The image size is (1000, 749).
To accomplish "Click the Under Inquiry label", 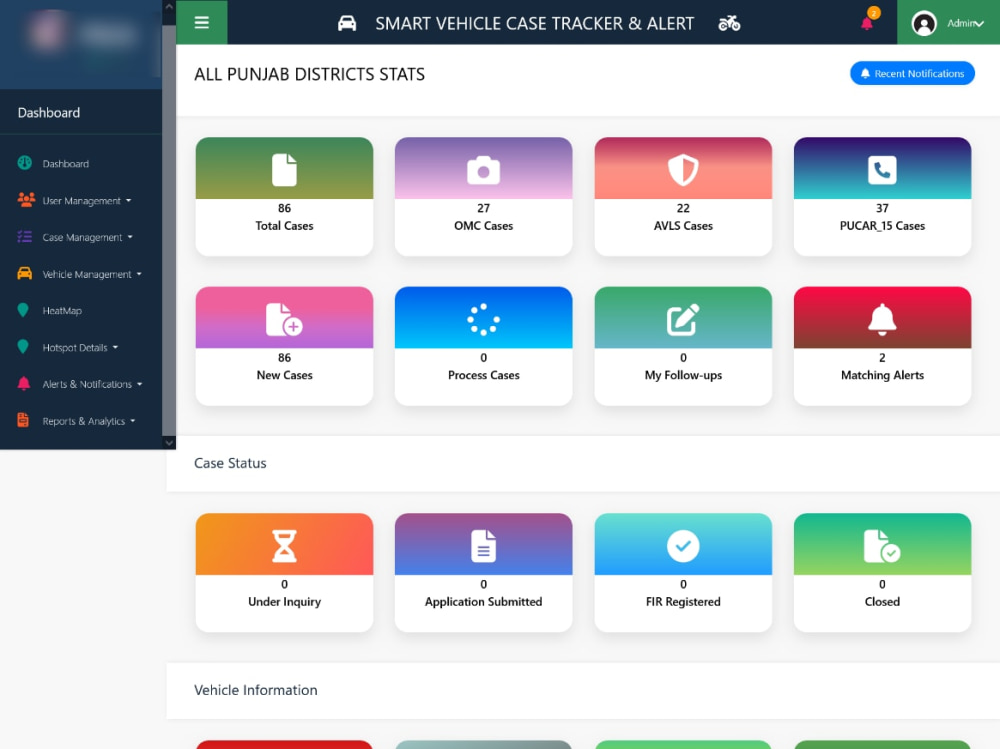I will [284, 602].
